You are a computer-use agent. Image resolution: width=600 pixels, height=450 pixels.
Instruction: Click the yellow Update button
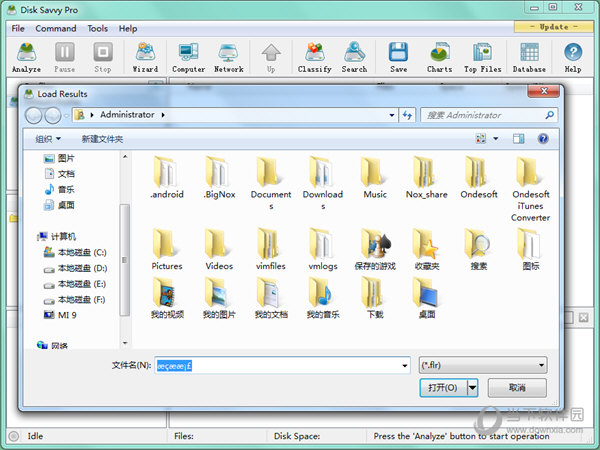click(554, 27)
